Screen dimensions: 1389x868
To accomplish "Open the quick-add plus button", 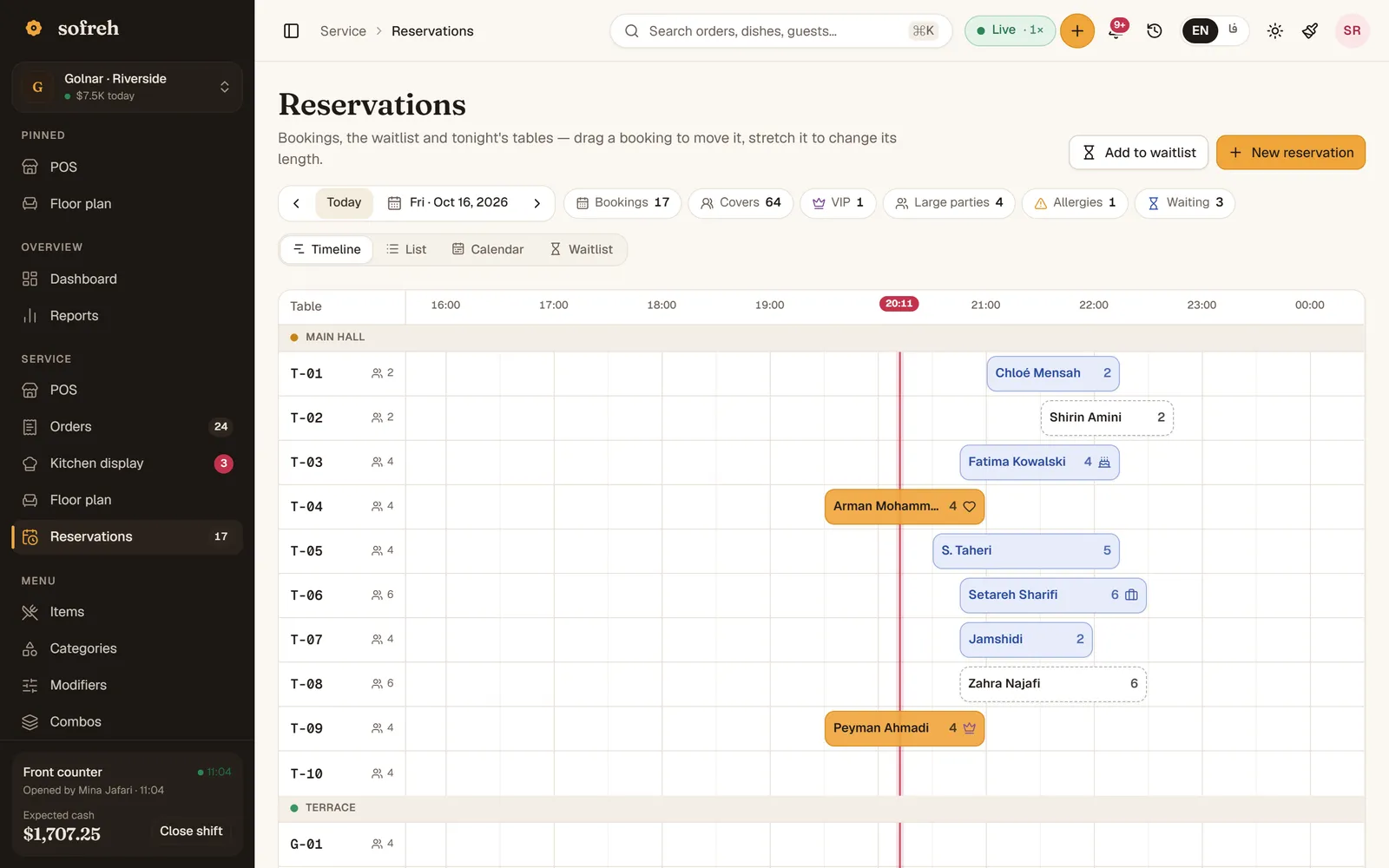I will (x=1077, y=31).
